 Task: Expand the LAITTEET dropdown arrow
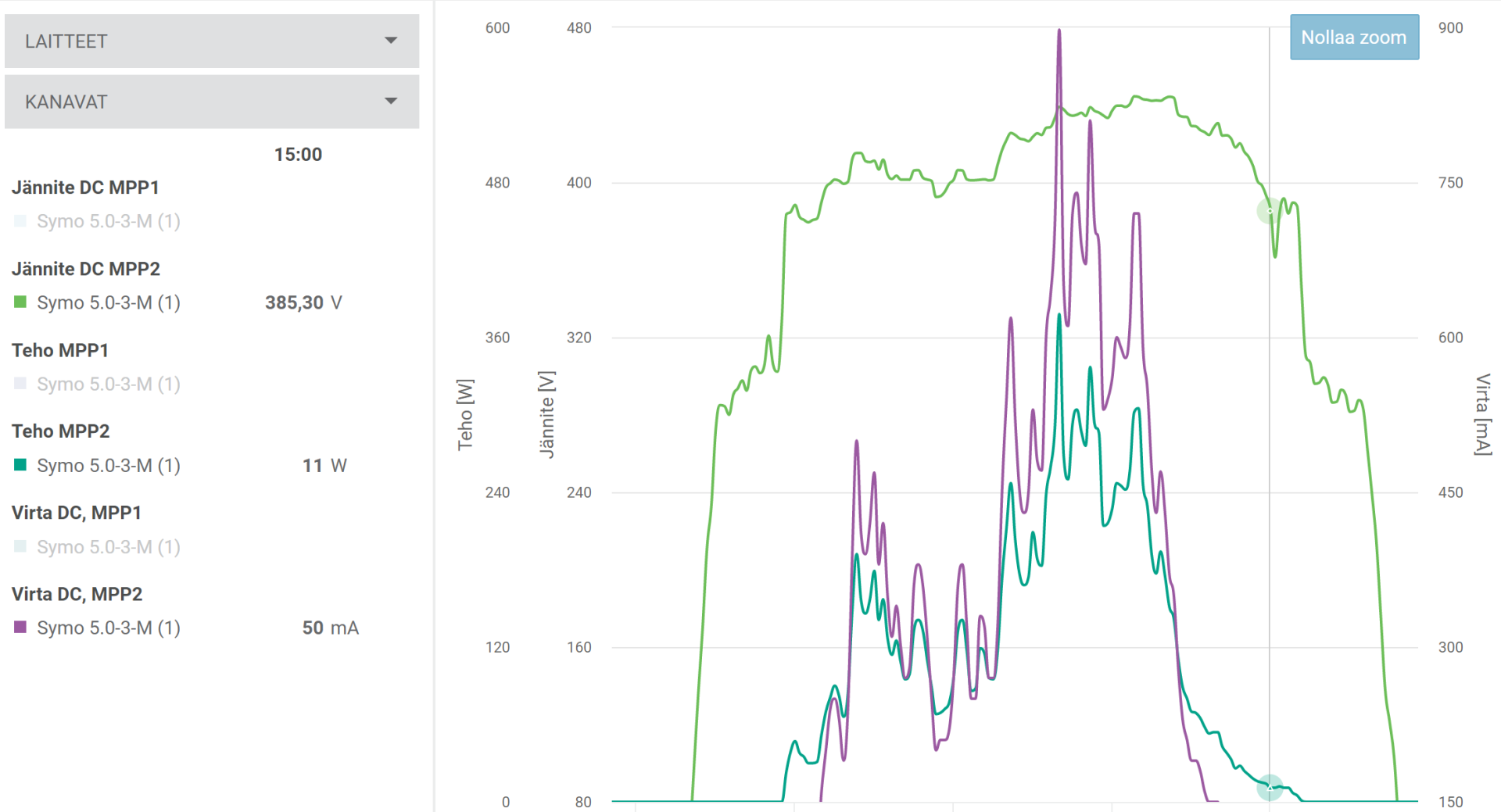click(x=391, y=41)
